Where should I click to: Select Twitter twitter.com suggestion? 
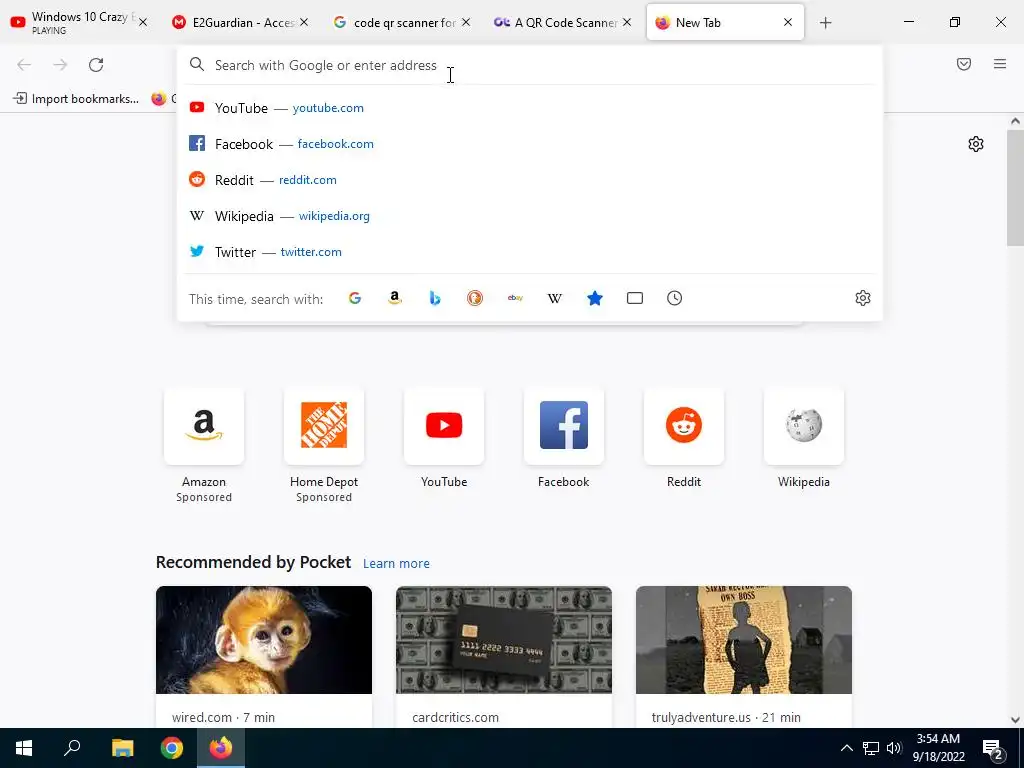(x=530, y=251)
